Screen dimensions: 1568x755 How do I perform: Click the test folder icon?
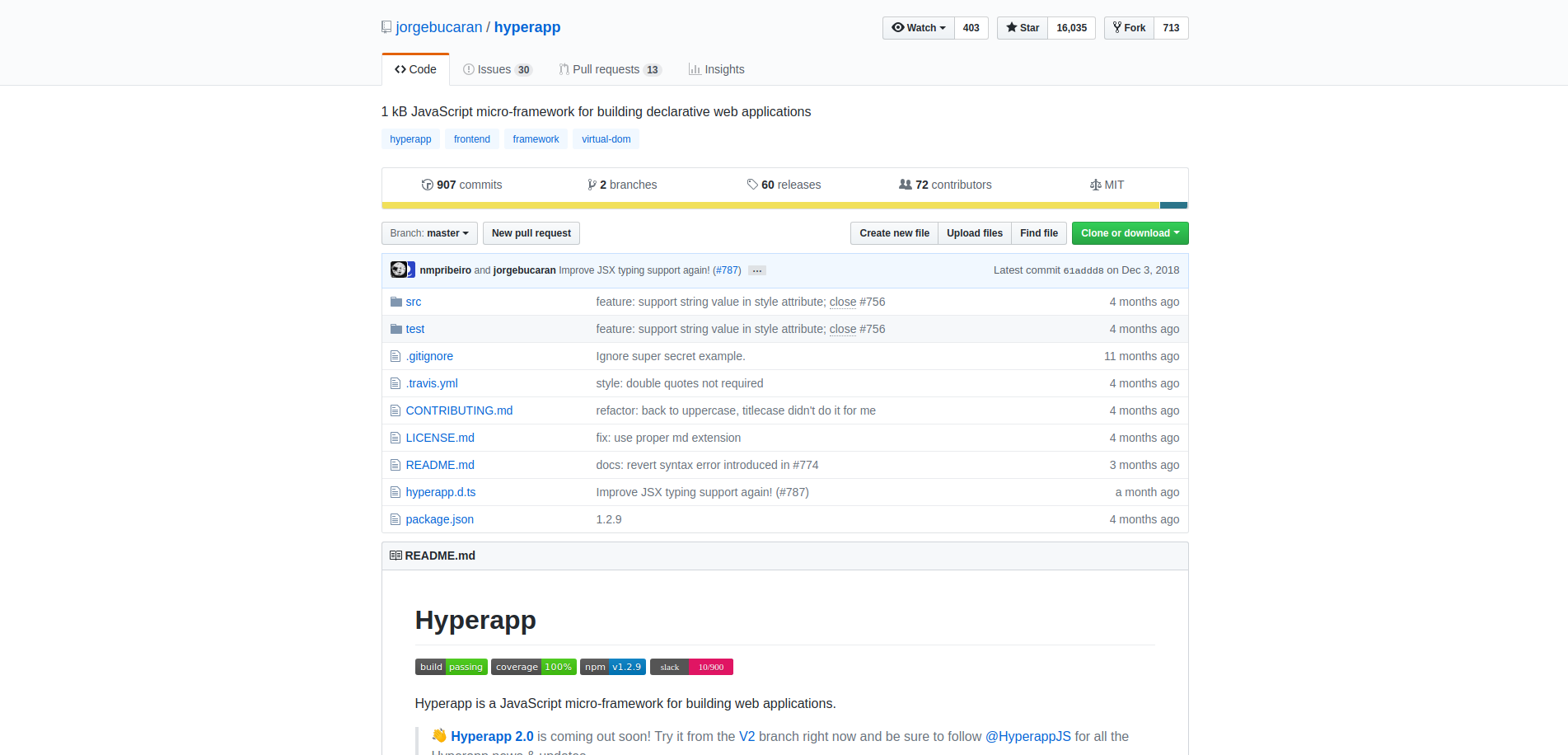tap(396, 329)
